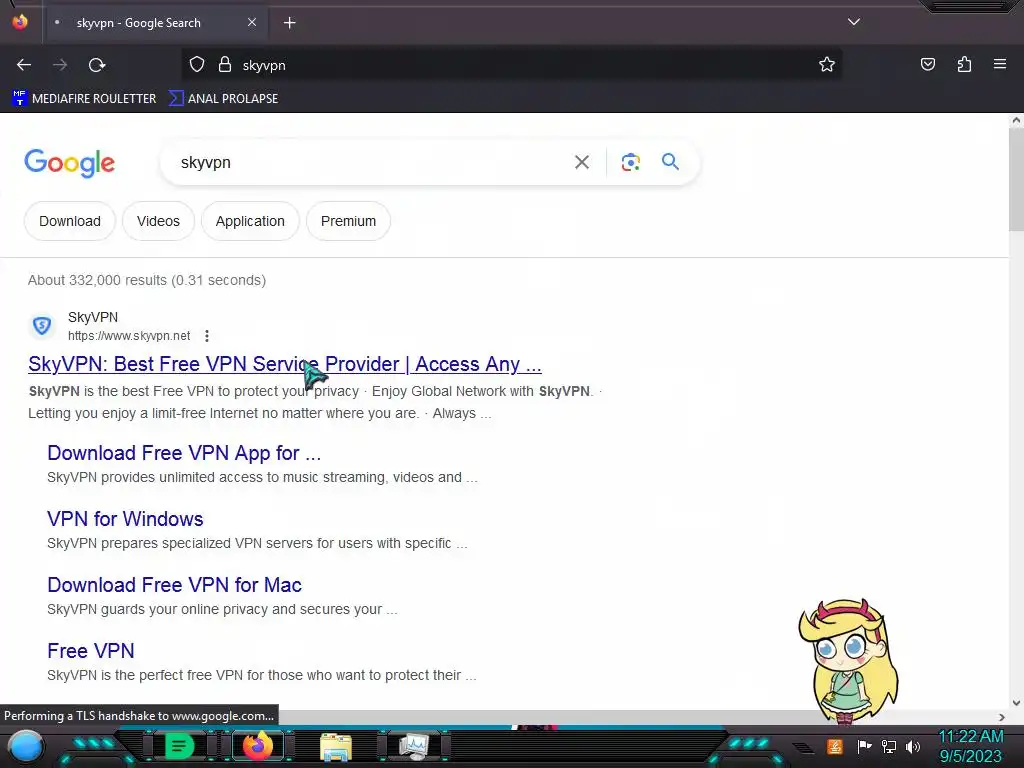Screen dimensions: 1024x768
Task: Click the Google logo
Action: click(x=69, y=163)
